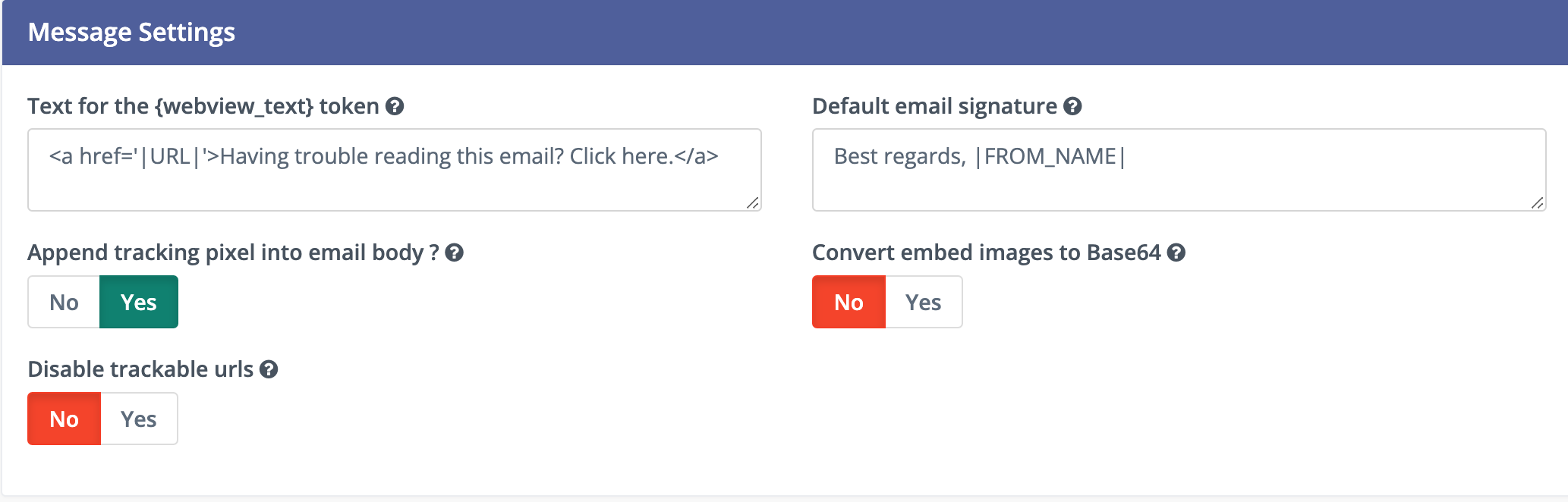The image size is (1568, 502).
Task: Show help for Convert embed images to Base64
Action: point(1176,253)
